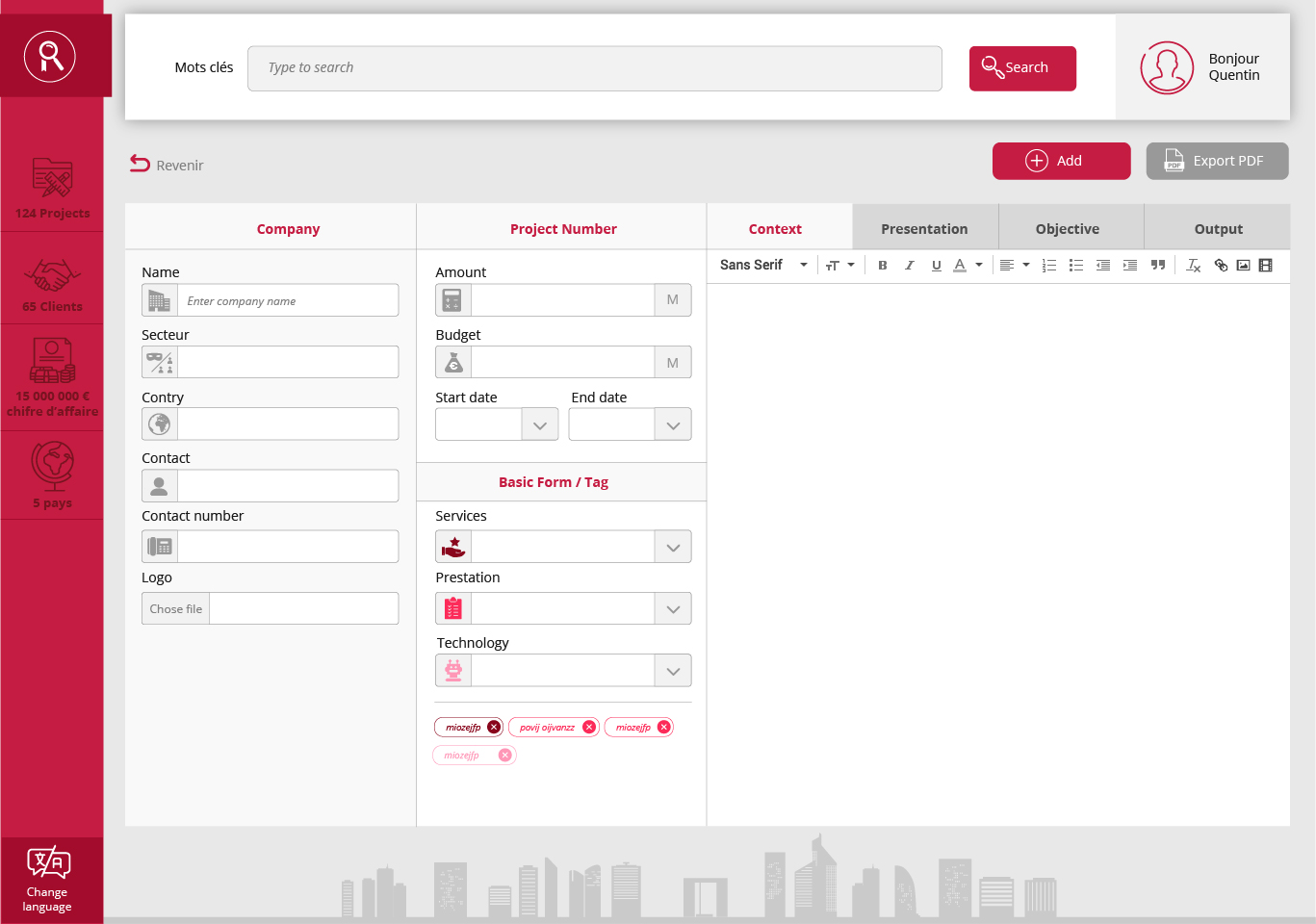Clear text formatting with the Tx icon
The height and width of the screenshot is (924, 1316).
tap(1193, 265)
